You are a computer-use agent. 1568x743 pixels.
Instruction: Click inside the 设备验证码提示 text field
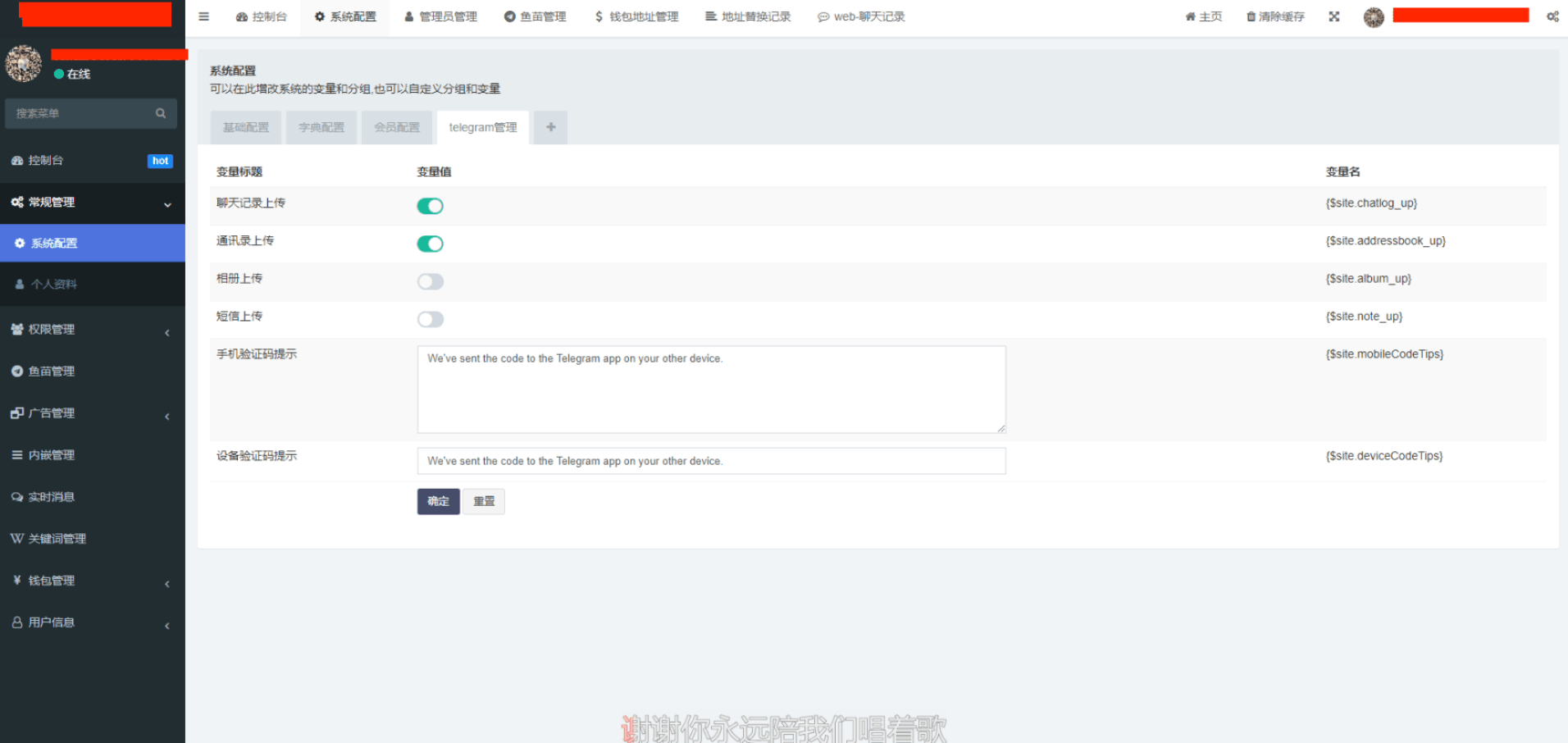710,460
